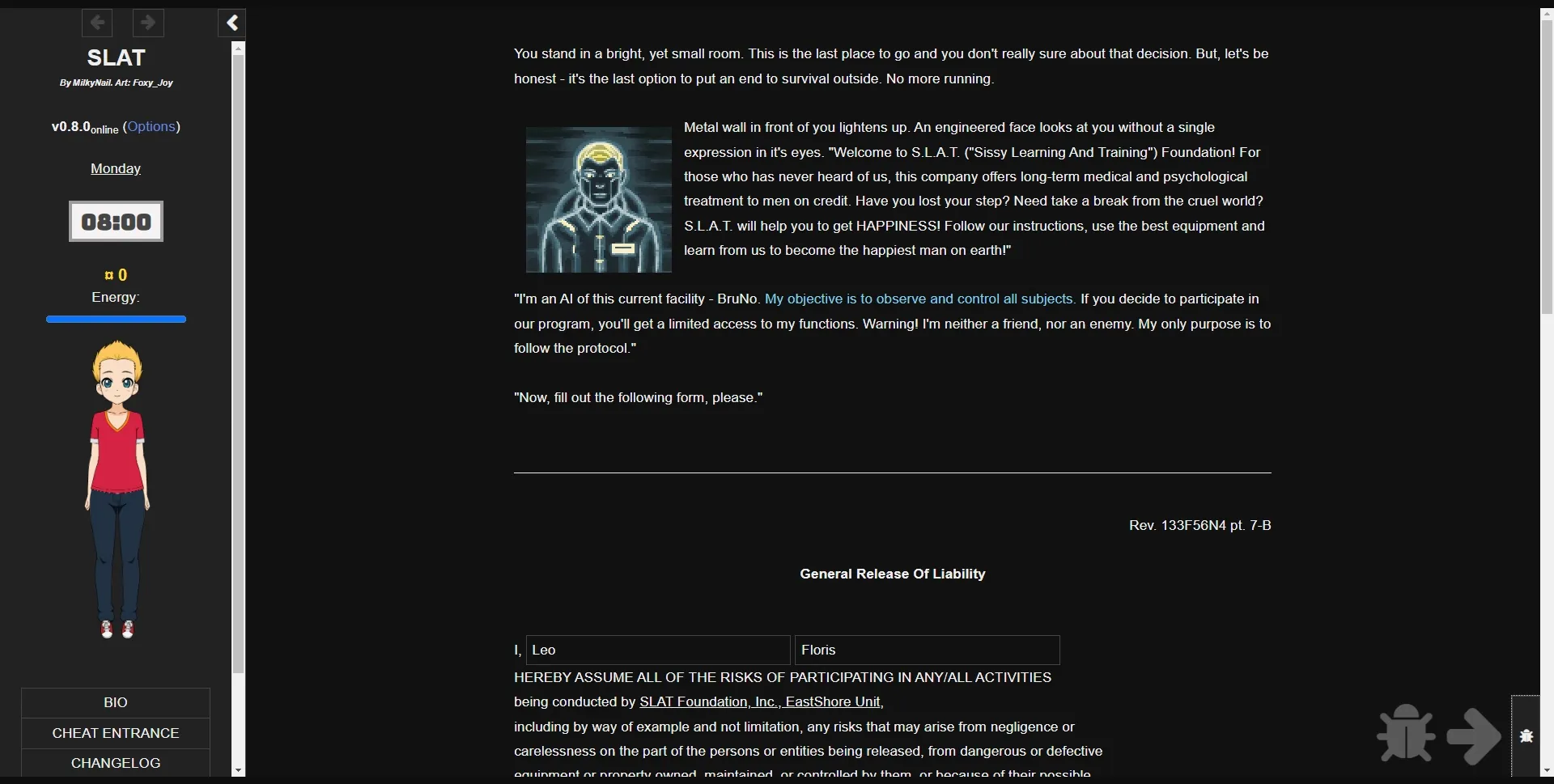
Task: Collapse the sidebar with the left chevron
Action: pos(231,23)
